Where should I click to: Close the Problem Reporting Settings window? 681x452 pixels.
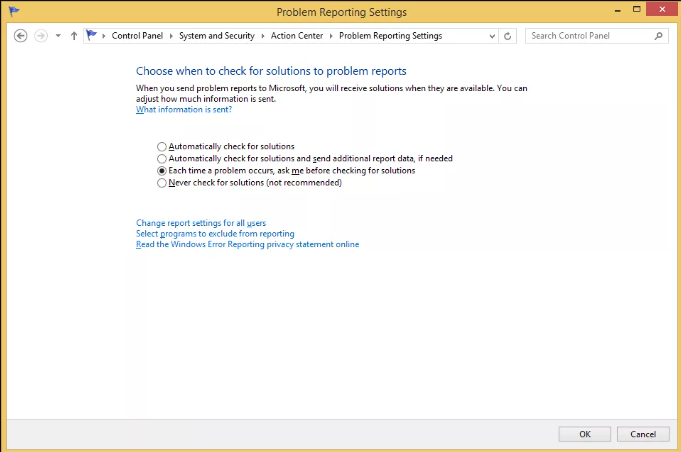[x=662, y=9]
